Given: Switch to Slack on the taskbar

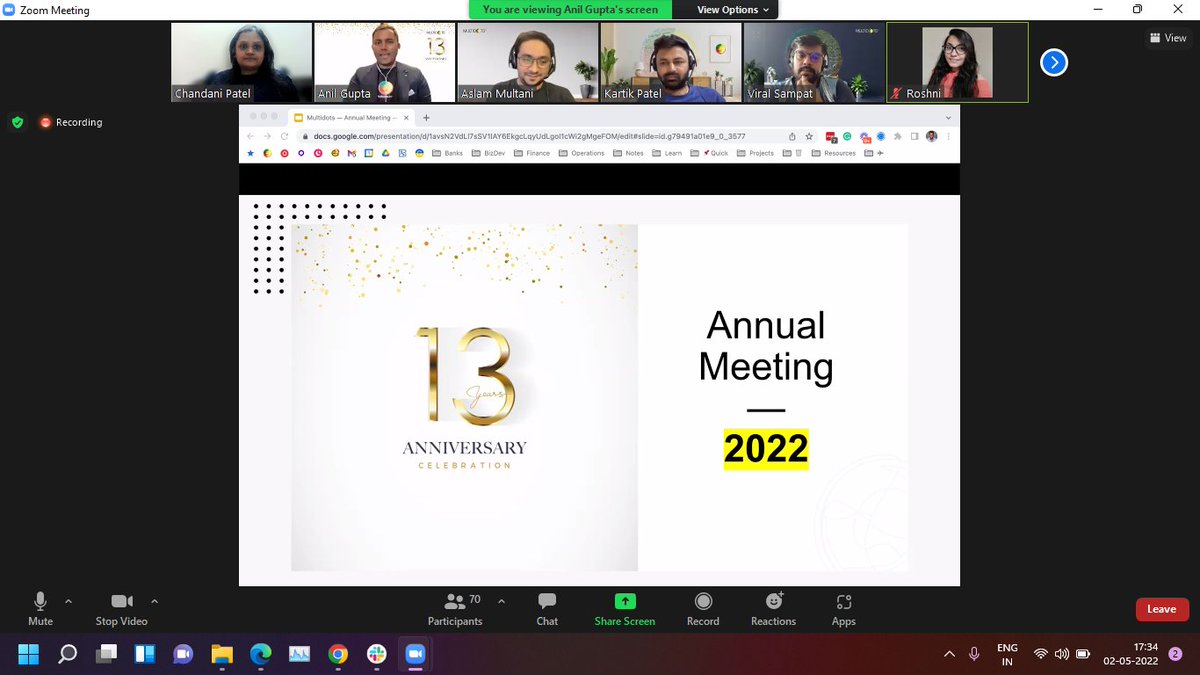Looking at the screenshot, I should [377, 654].
